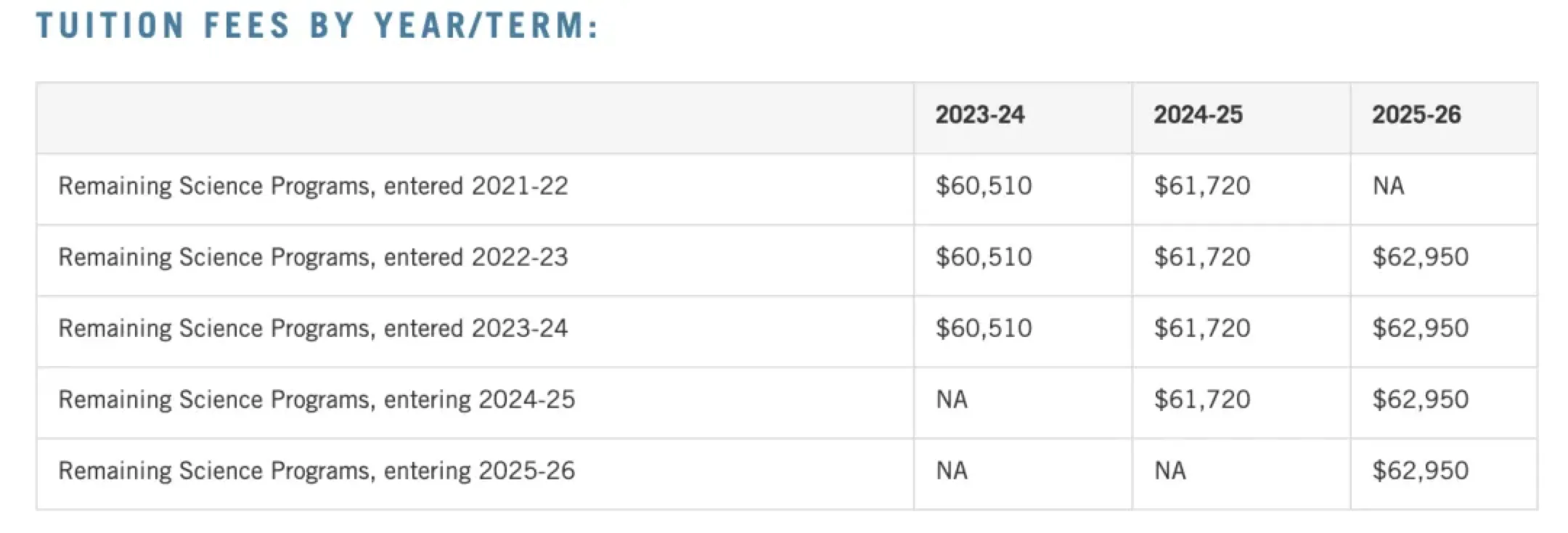Select the 2023-24 column header
1568x533 pixels.
click(x=979, y=115)
